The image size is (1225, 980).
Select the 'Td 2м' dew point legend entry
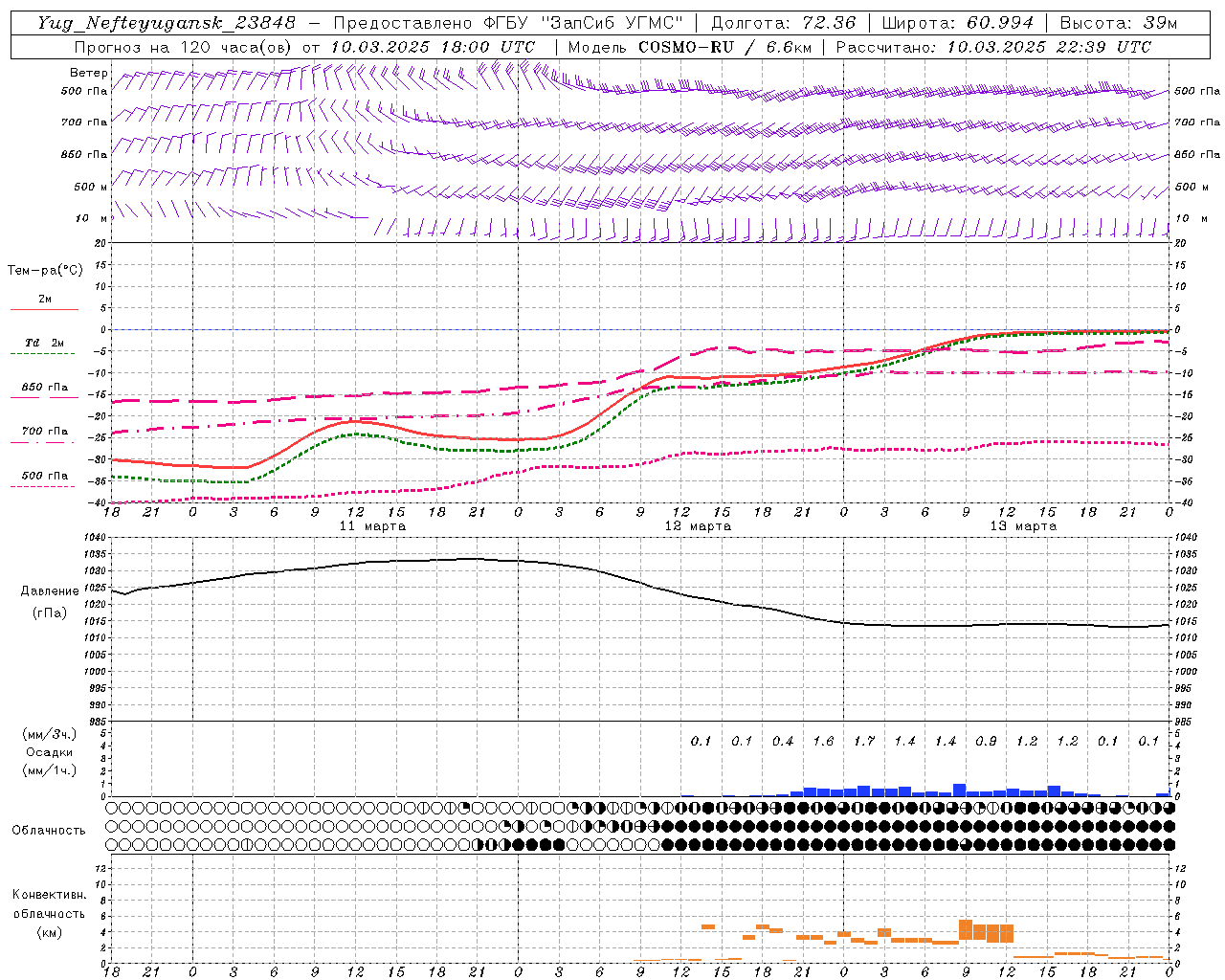(45, 343)
